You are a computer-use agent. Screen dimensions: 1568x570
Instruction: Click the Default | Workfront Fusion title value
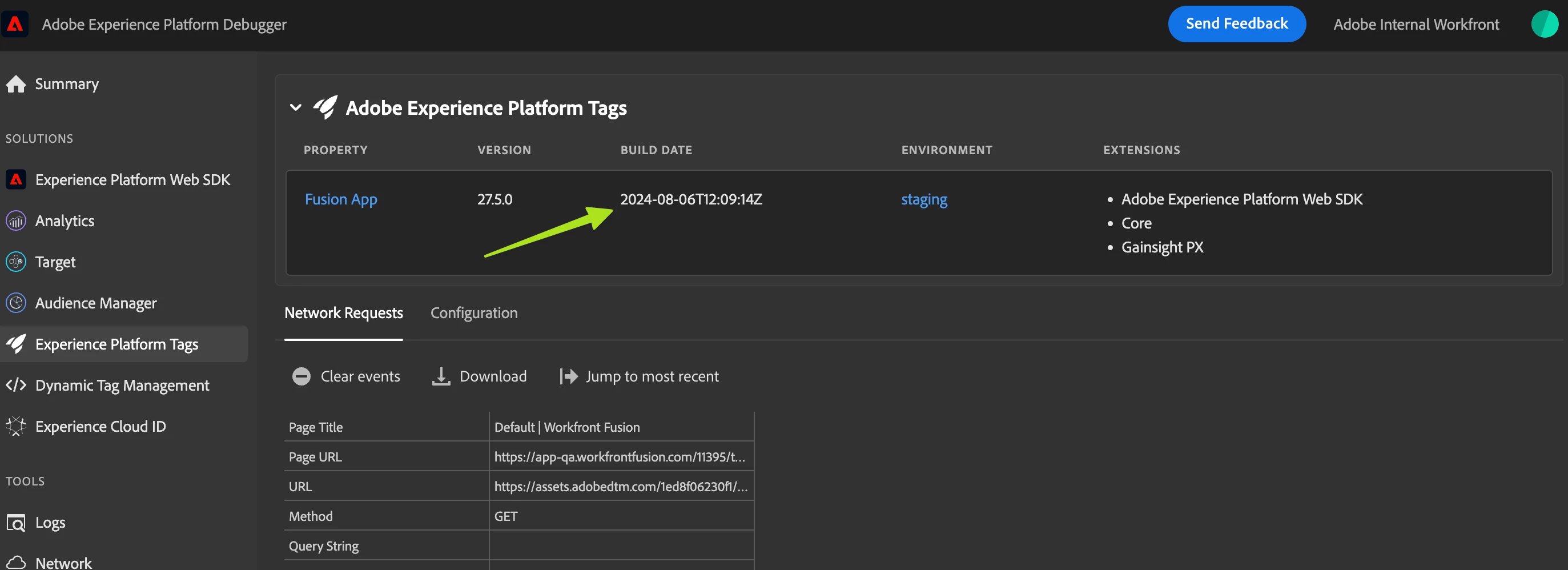tap(566, 427)
